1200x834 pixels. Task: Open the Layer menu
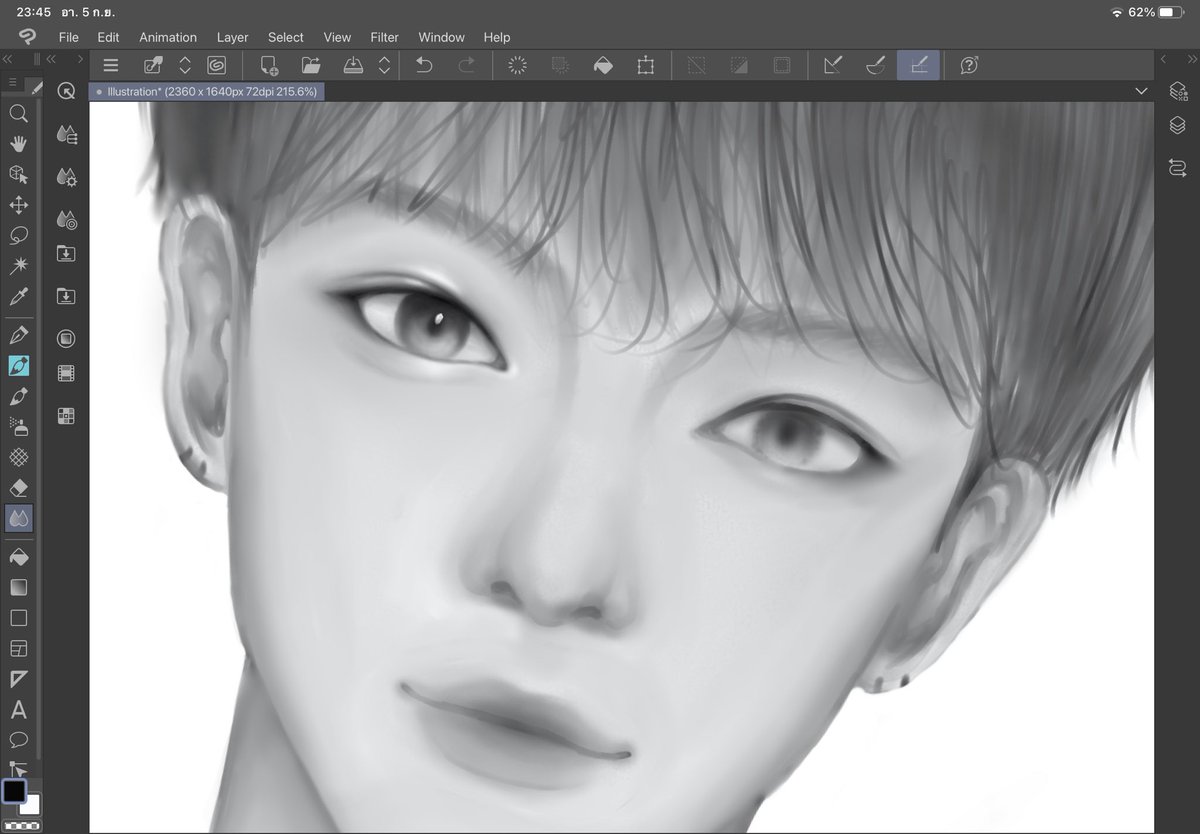pyautogui.click(x=232, y=37)
